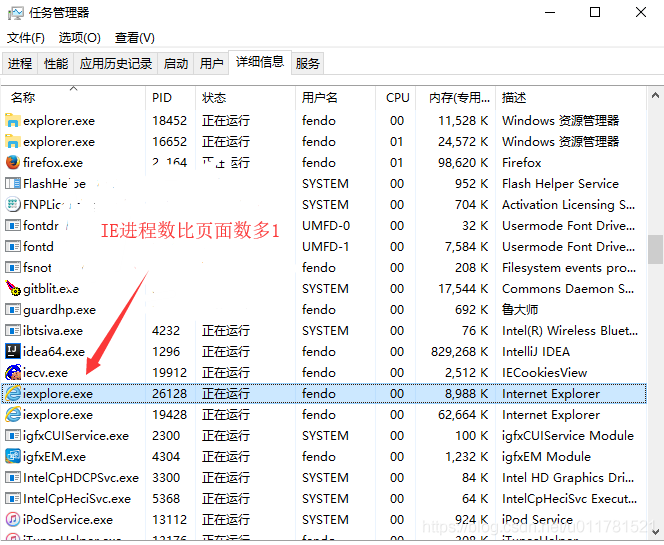The height and width of the screenshot is (545, 664).
Task: Switch to the 应用历史记录 tab
Action: coord(116,64)
